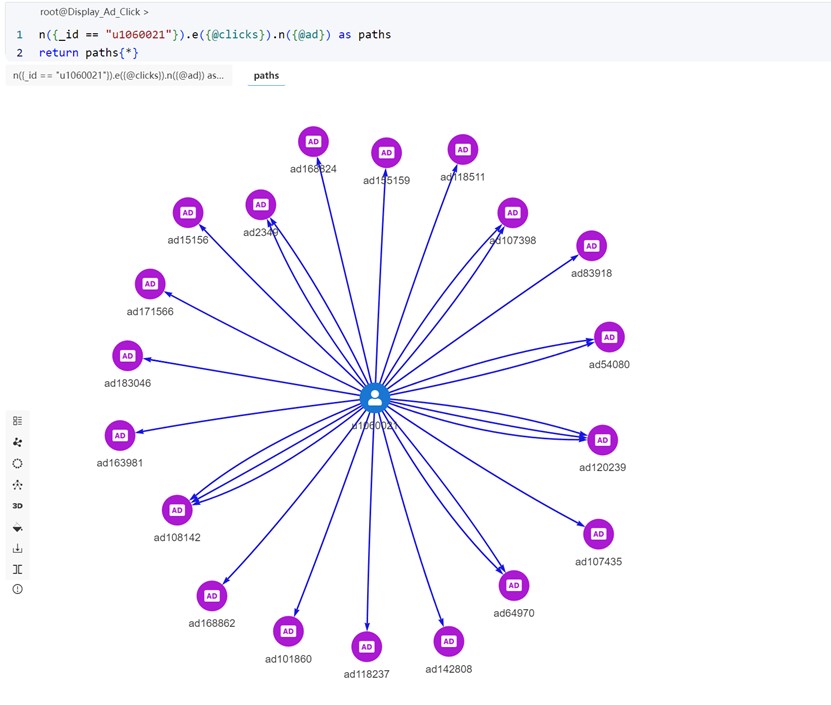This screenshot has height=705, width=831.
Task: Select the force-directed graph layout icon
Action: point(17,442)
